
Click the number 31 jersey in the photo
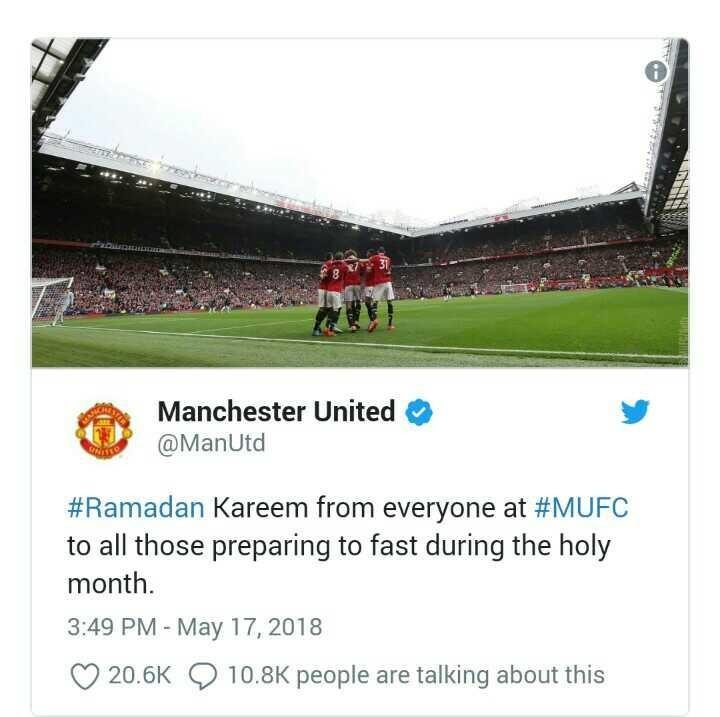point(381,271)
